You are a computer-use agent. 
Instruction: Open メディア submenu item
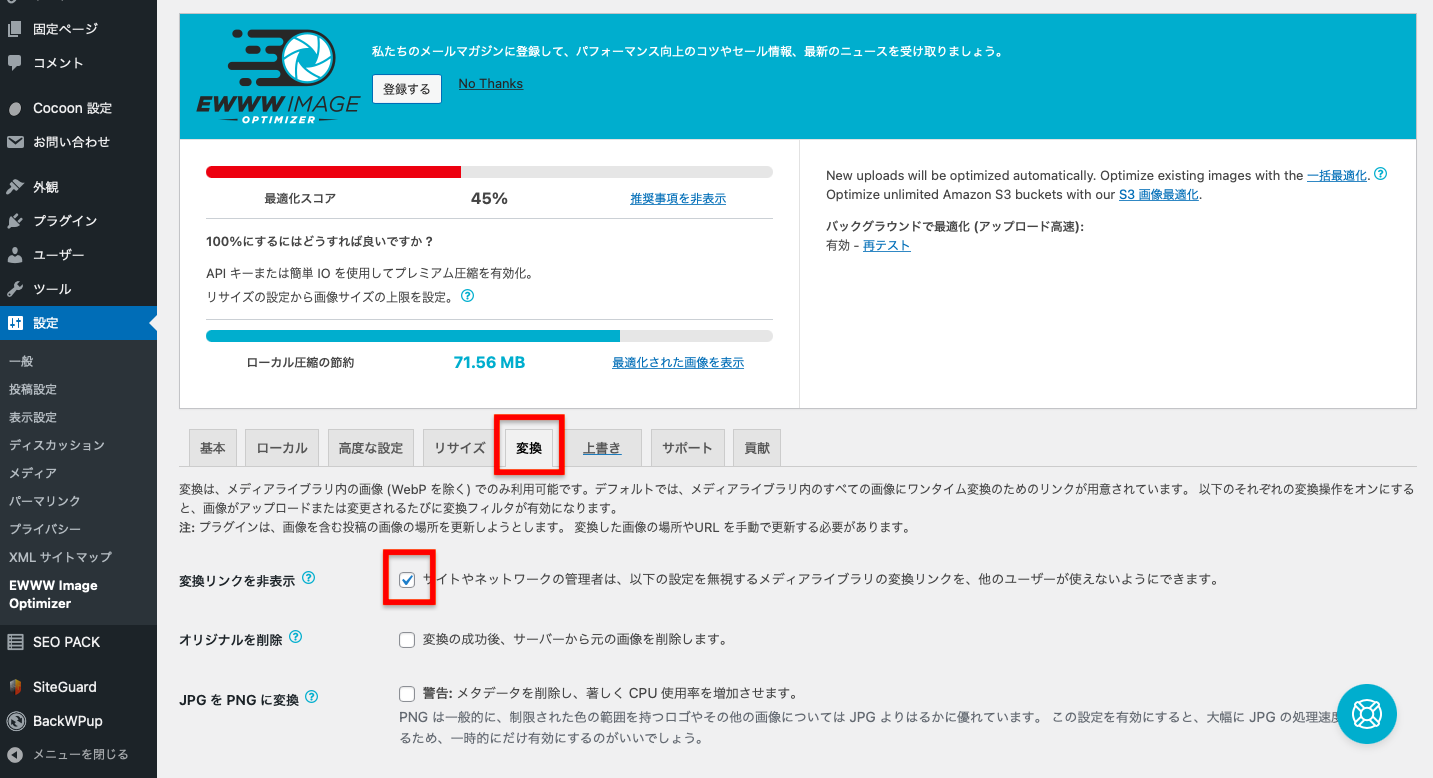[x=33, y=473]
